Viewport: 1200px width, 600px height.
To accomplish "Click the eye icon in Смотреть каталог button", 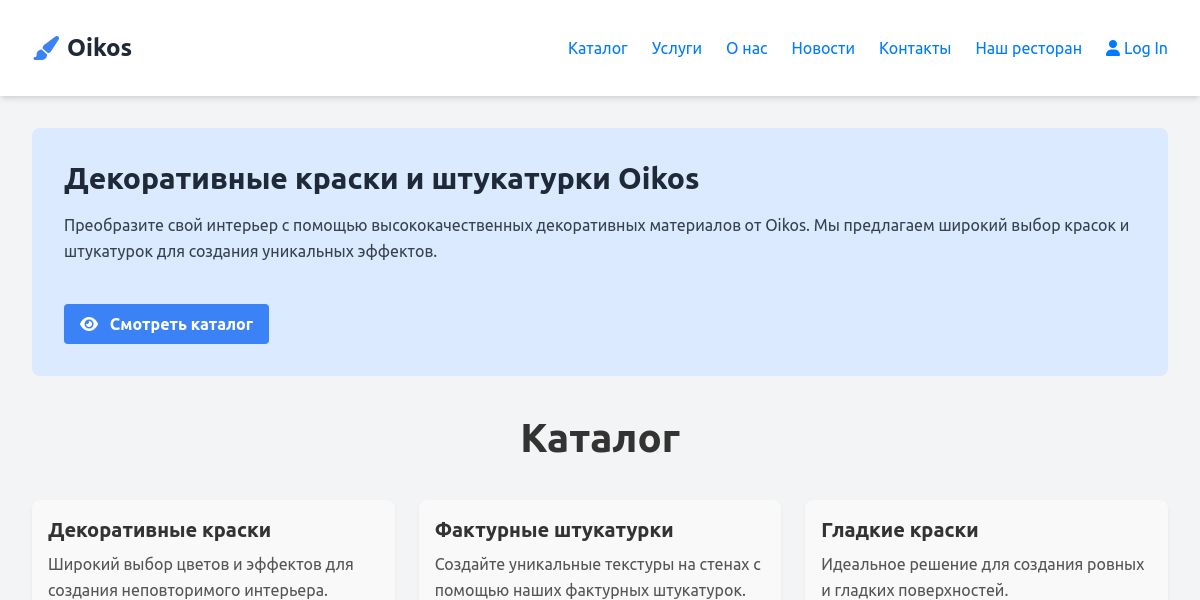I will (x=89, y=324).
